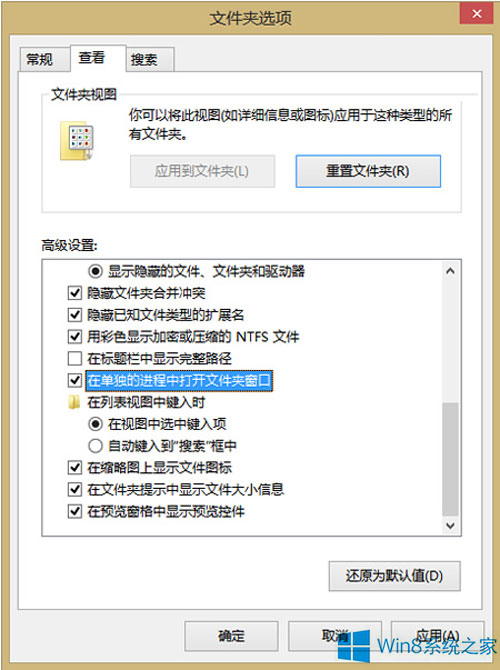500x670 pixels.
Task: Click 还原为默认值(D) button
Action: tap(394, 576)
